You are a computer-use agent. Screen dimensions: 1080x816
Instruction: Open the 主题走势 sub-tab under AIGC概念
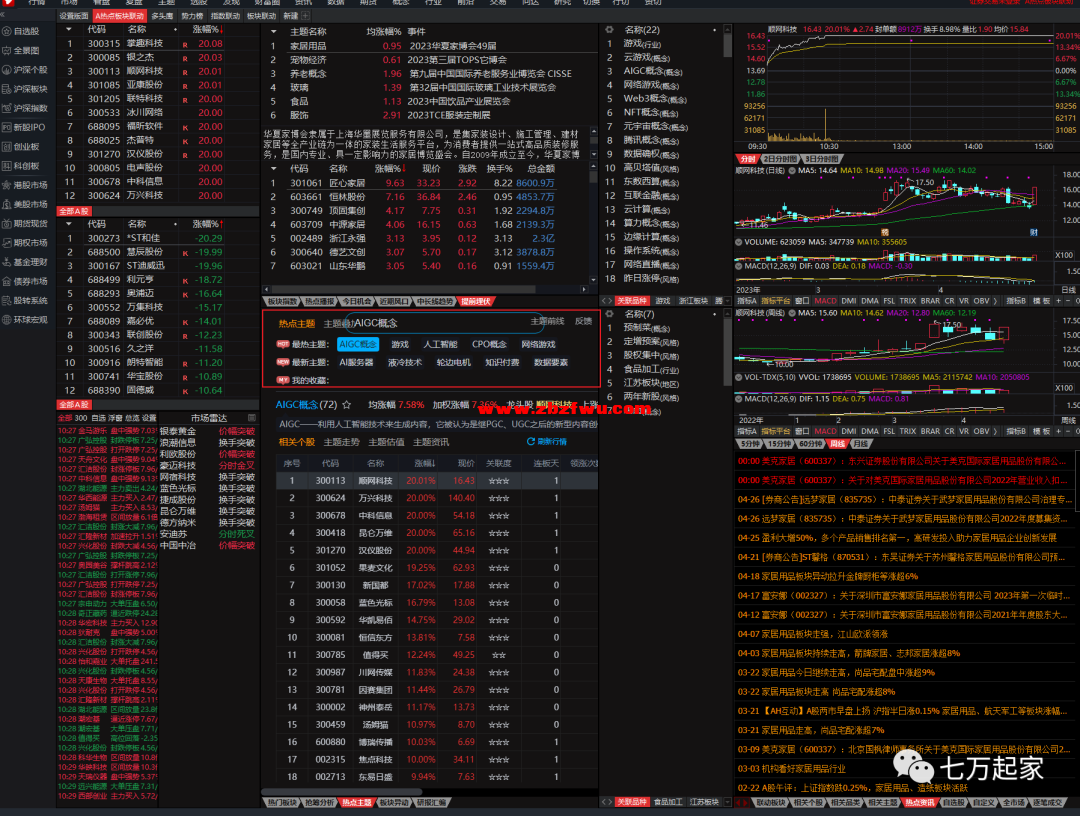tap(342, 442)
